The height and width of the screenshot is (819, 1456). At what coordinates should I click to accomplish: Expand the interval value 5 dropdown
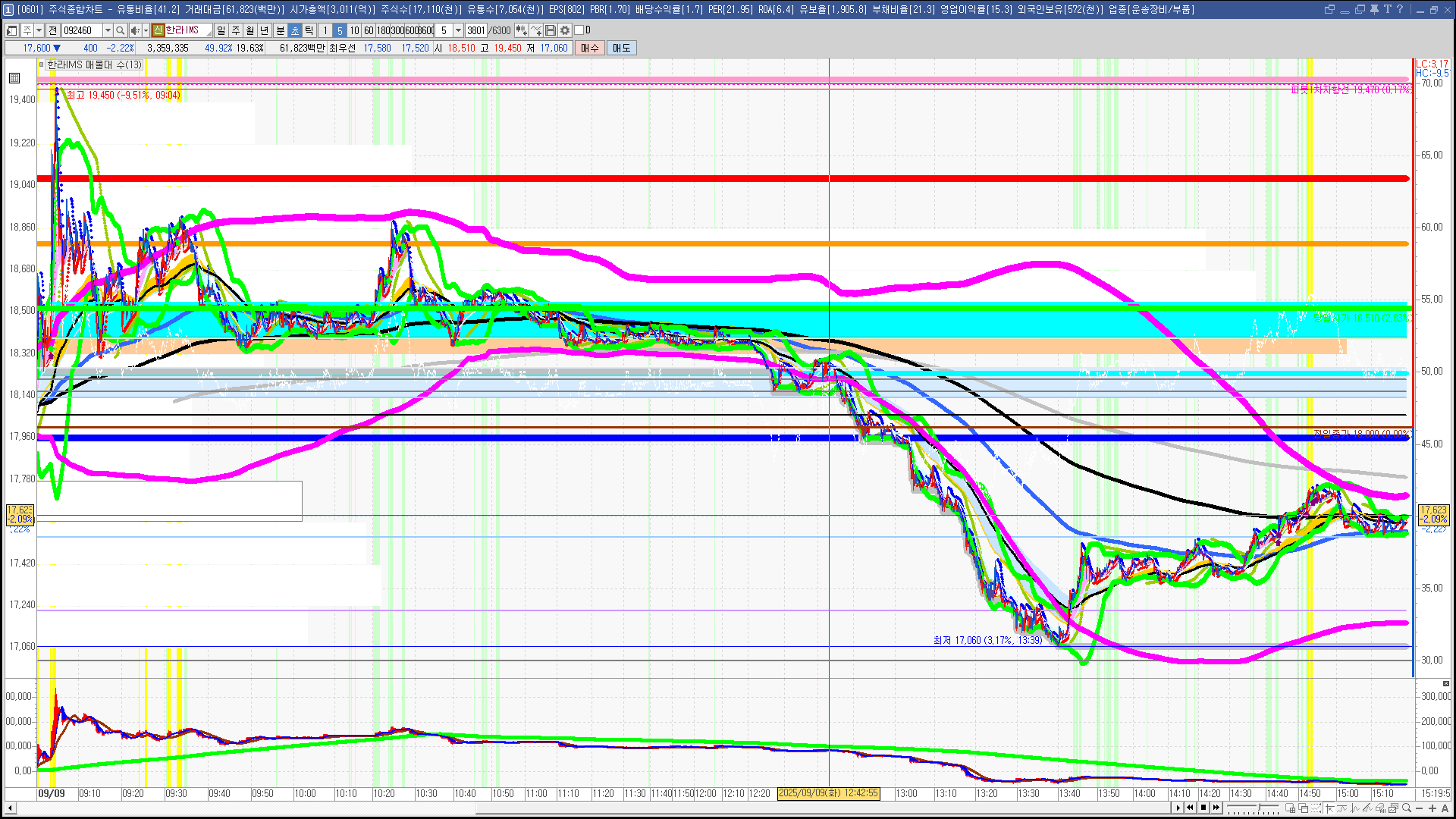(458, 30)
